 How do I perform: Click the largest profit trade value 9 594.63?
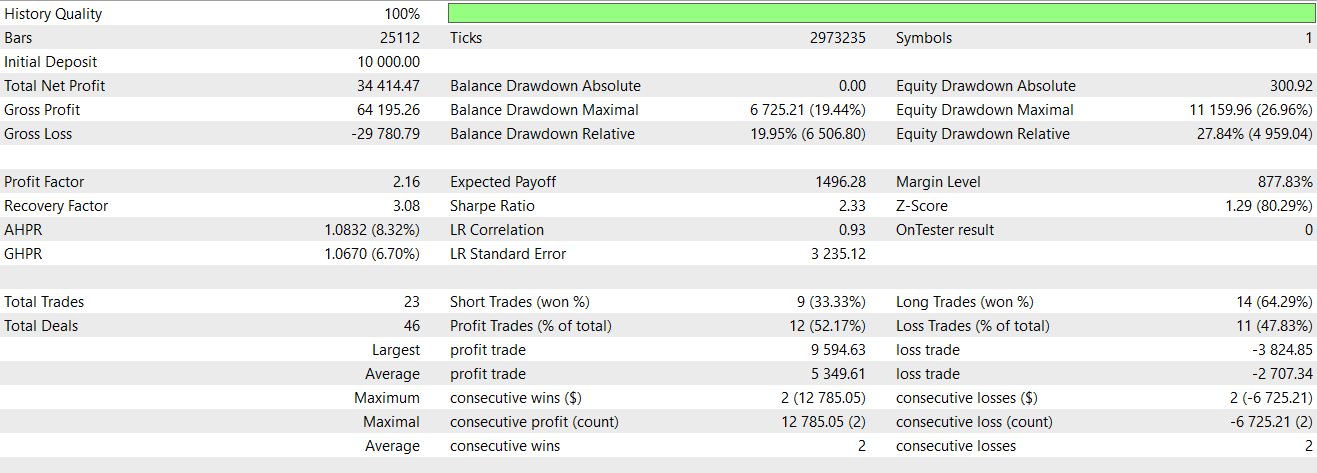(x=832, y=350)
